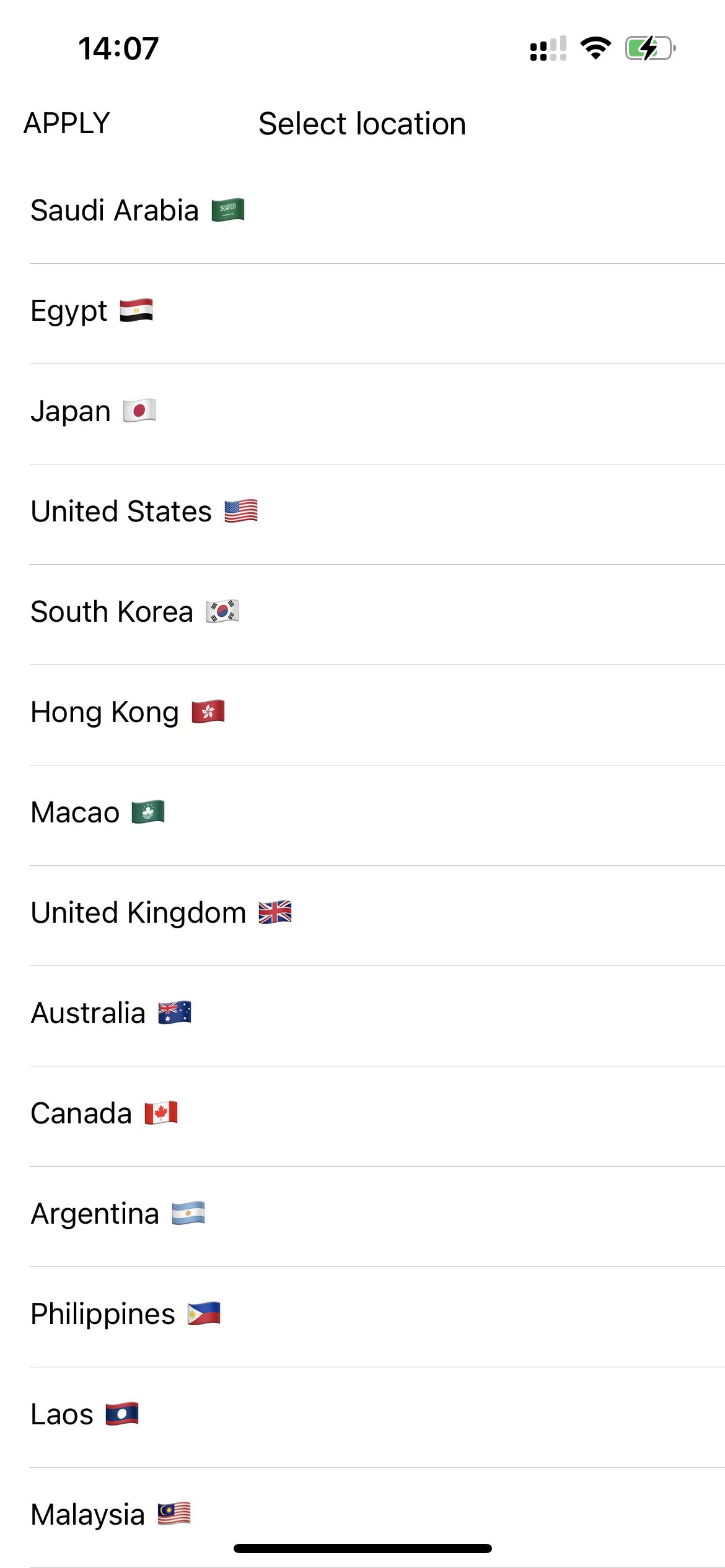This screenshot has width=725, height=1568.
Task: Select Malaysia at the list bottom
Action: tap(88, 1515)
